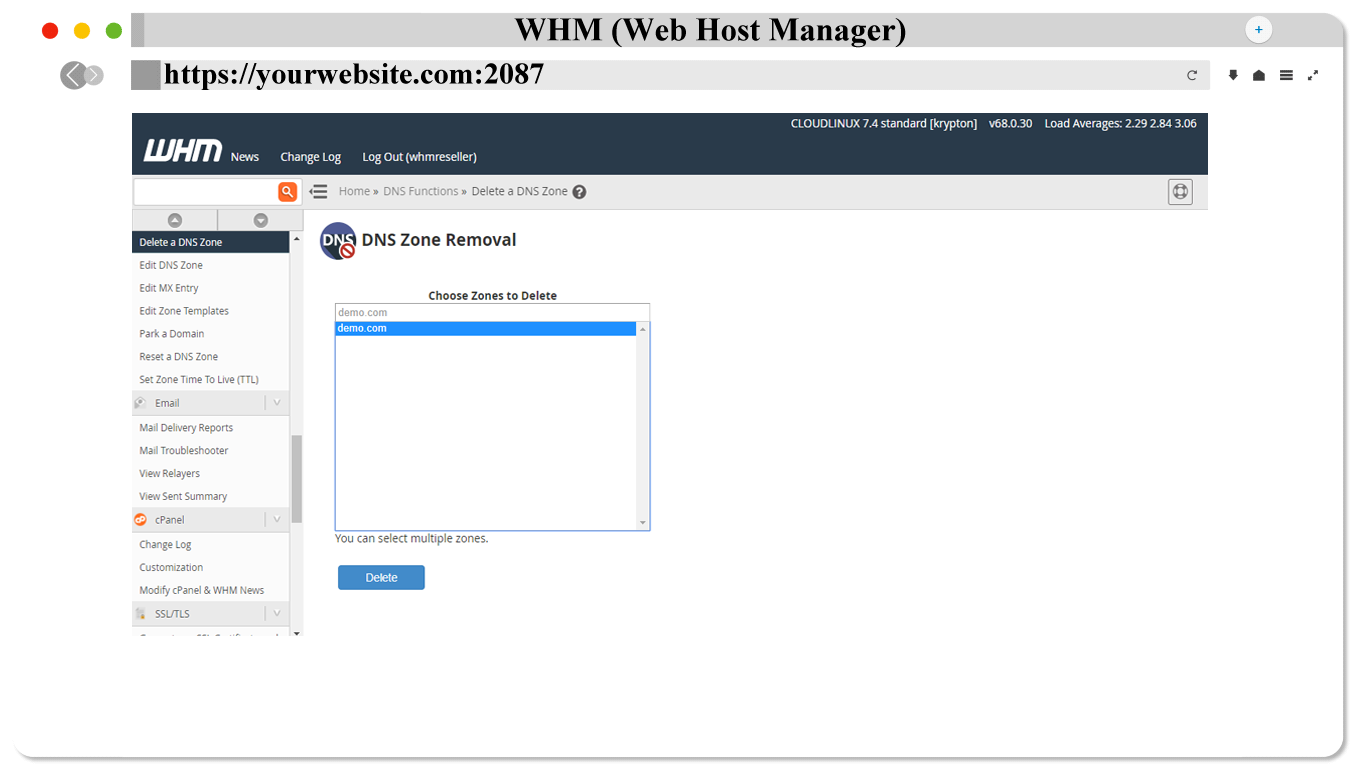The image size is (1362, 769).
Task: Open Park a Domain
Action: [172, 334]
